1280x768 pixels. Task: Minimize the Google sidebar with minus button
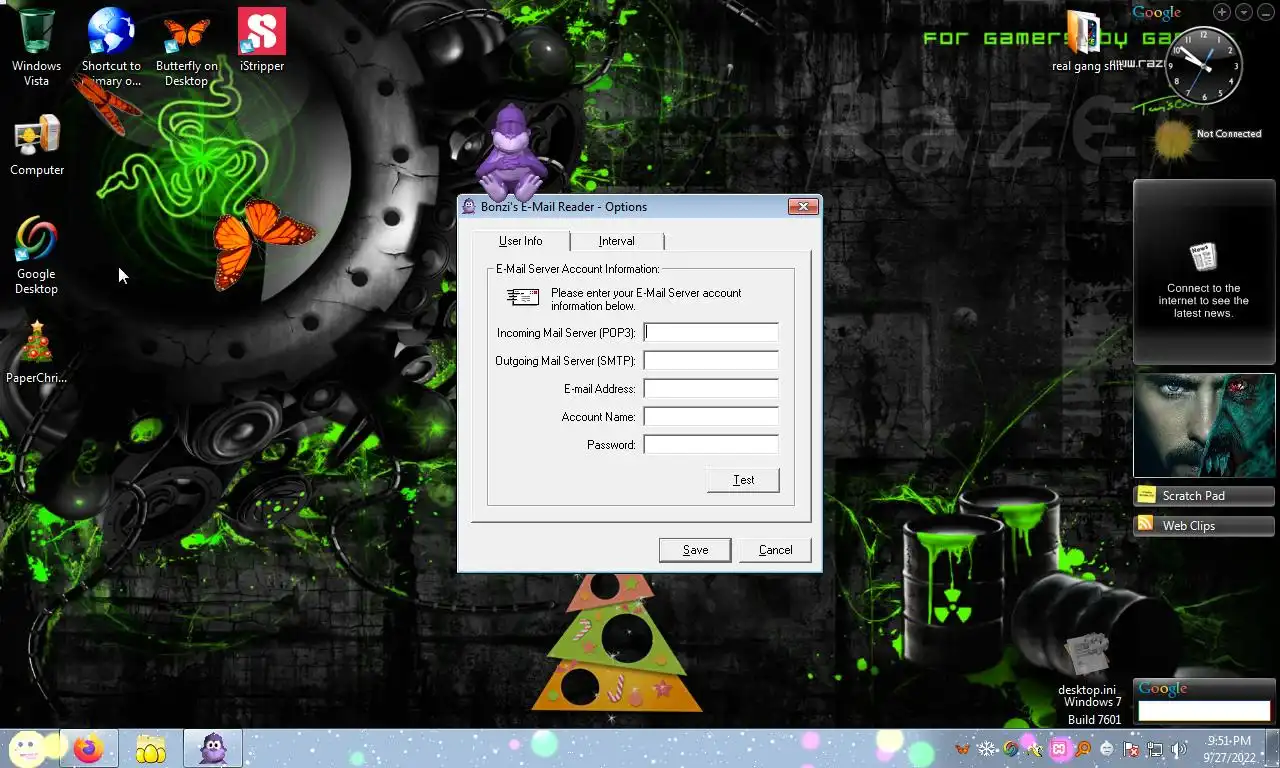(x=1266, y=12)
